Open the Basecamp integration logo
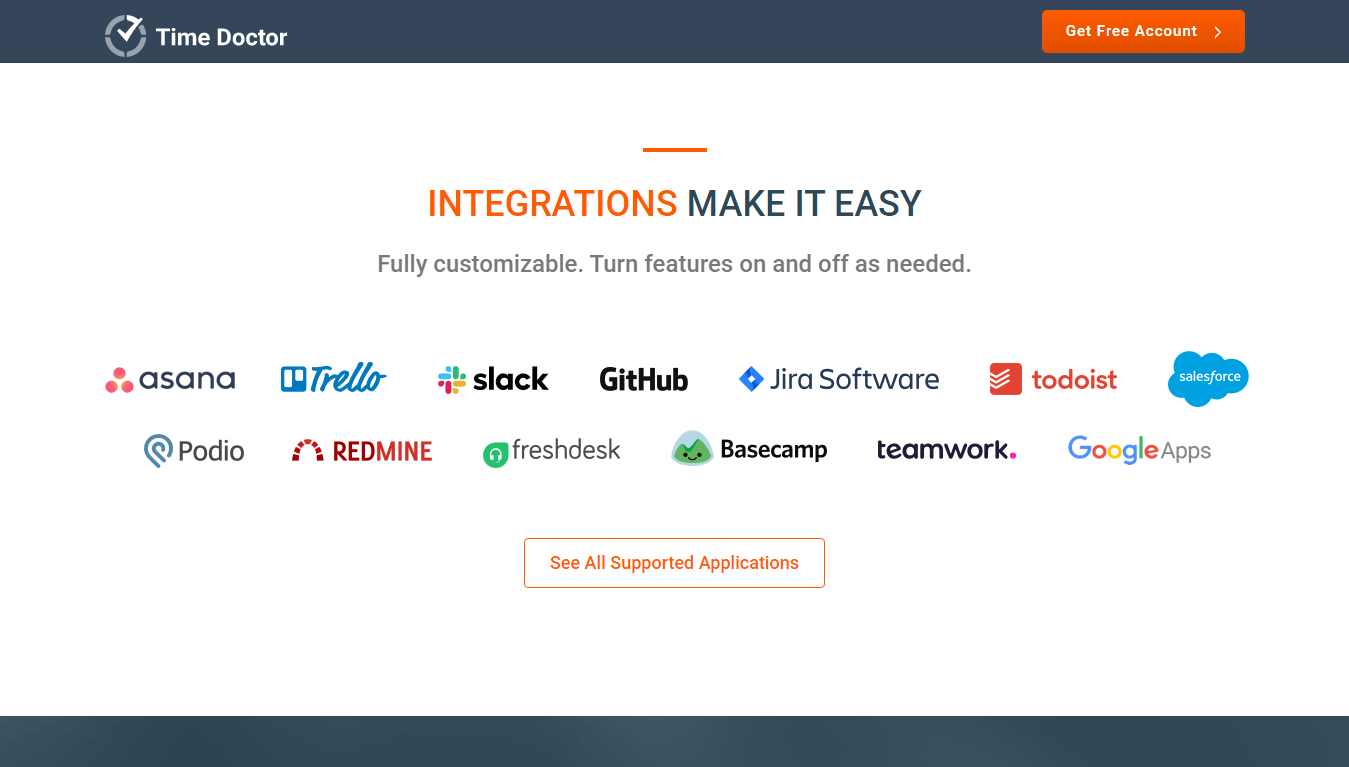The height and width of the screenshot is (767, 1349). [749, 449]
